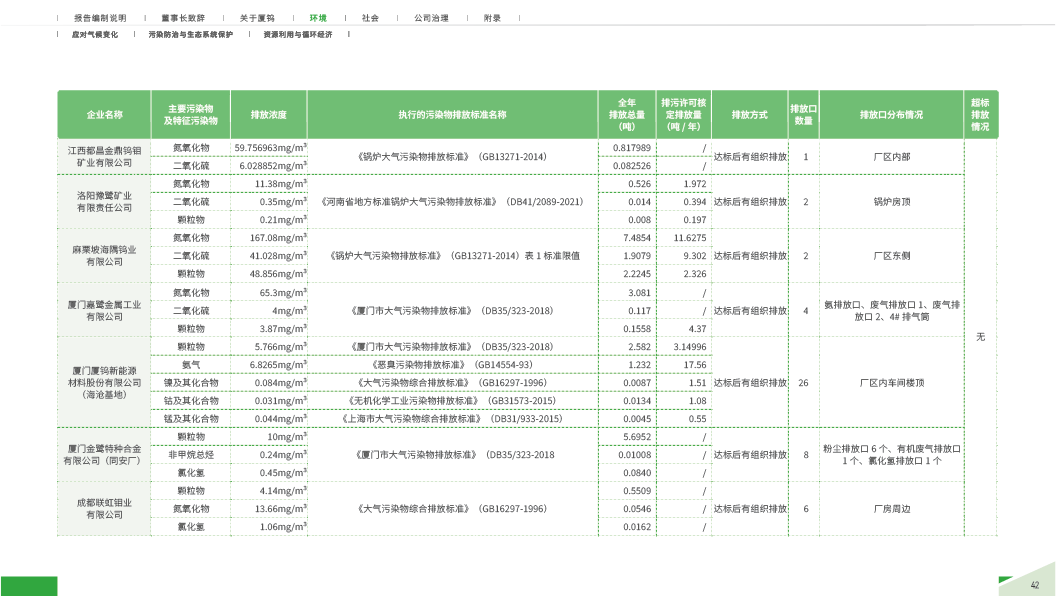Open the 公司治理 navigation tab
1056x596 pixels.
pos(430,18)
